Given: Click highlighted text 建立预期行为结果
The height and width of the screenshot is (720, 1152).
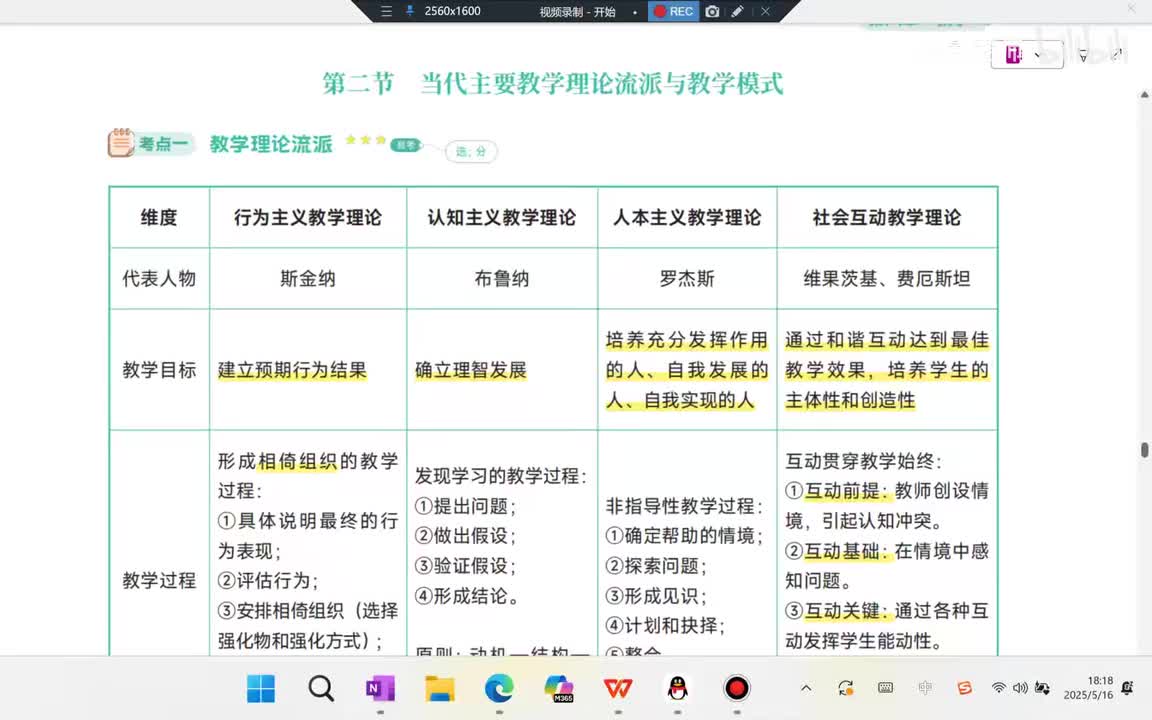Looking at the screenshot, I should [292, 370].
